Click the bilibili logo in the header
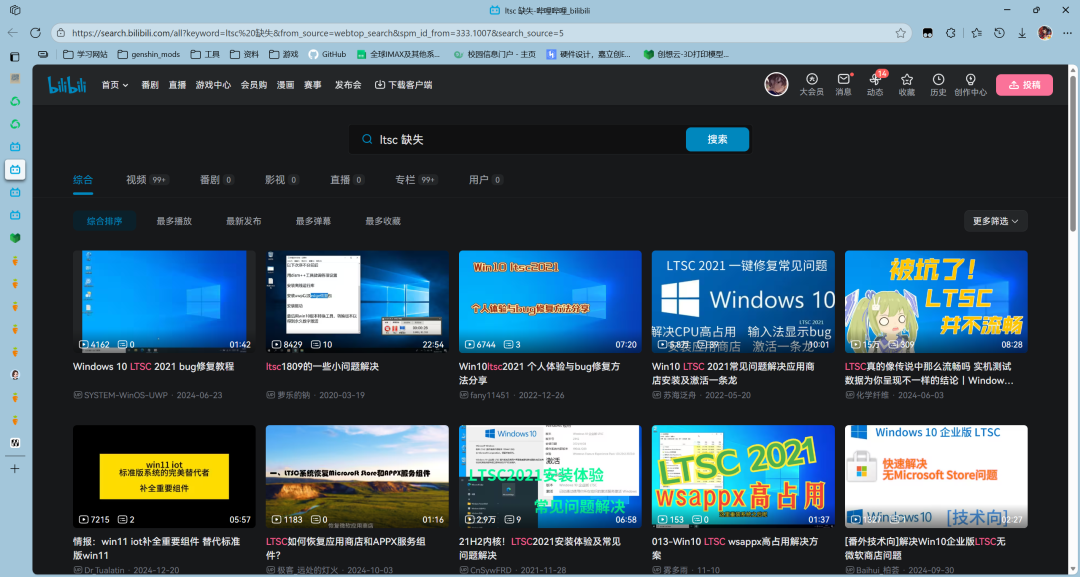 click(67, 85)
